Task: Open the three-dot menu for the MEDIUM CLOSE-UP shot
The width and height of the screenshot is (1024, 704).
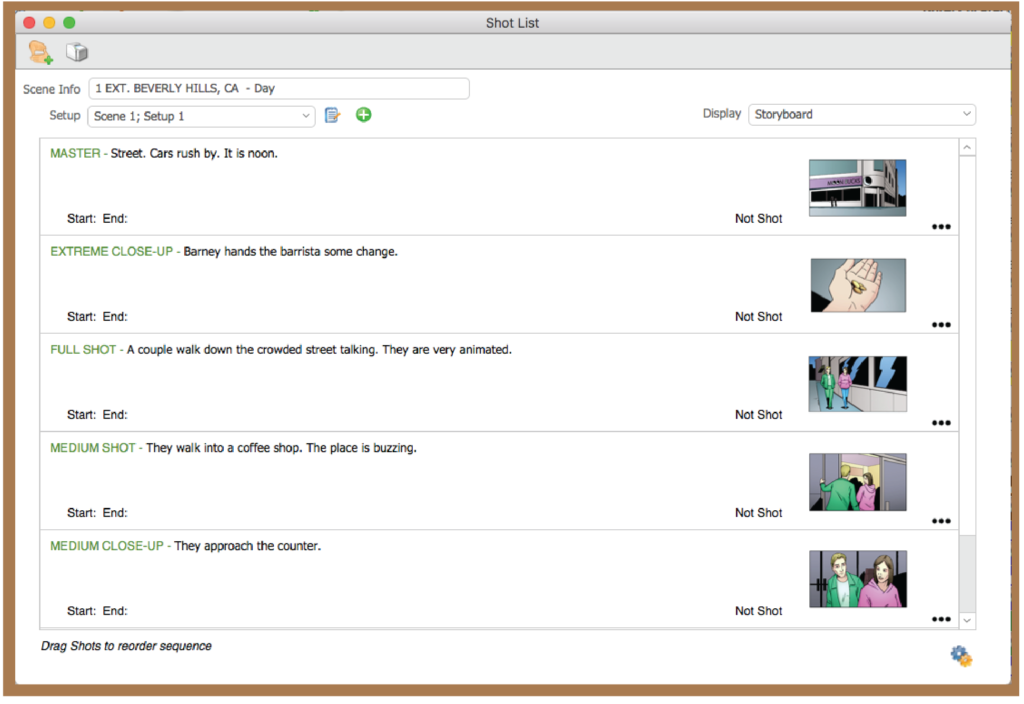Action: 940,619
